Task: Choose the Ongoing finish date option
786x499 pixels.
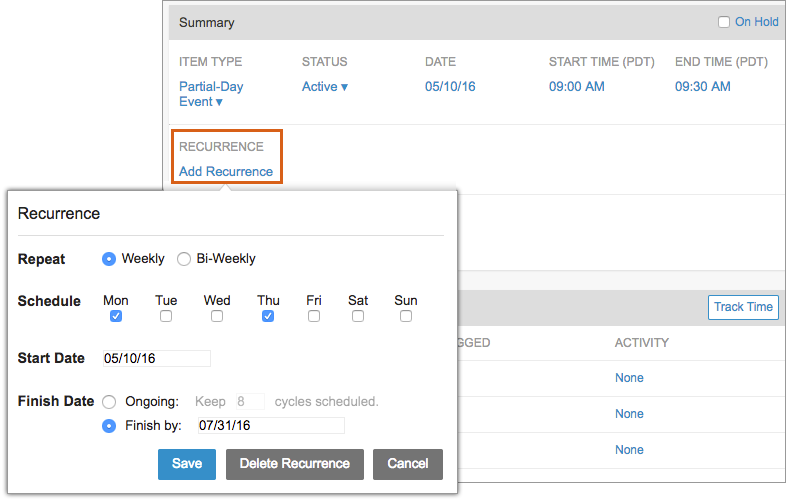Action: pyautogui.click(x=109, y=402)
